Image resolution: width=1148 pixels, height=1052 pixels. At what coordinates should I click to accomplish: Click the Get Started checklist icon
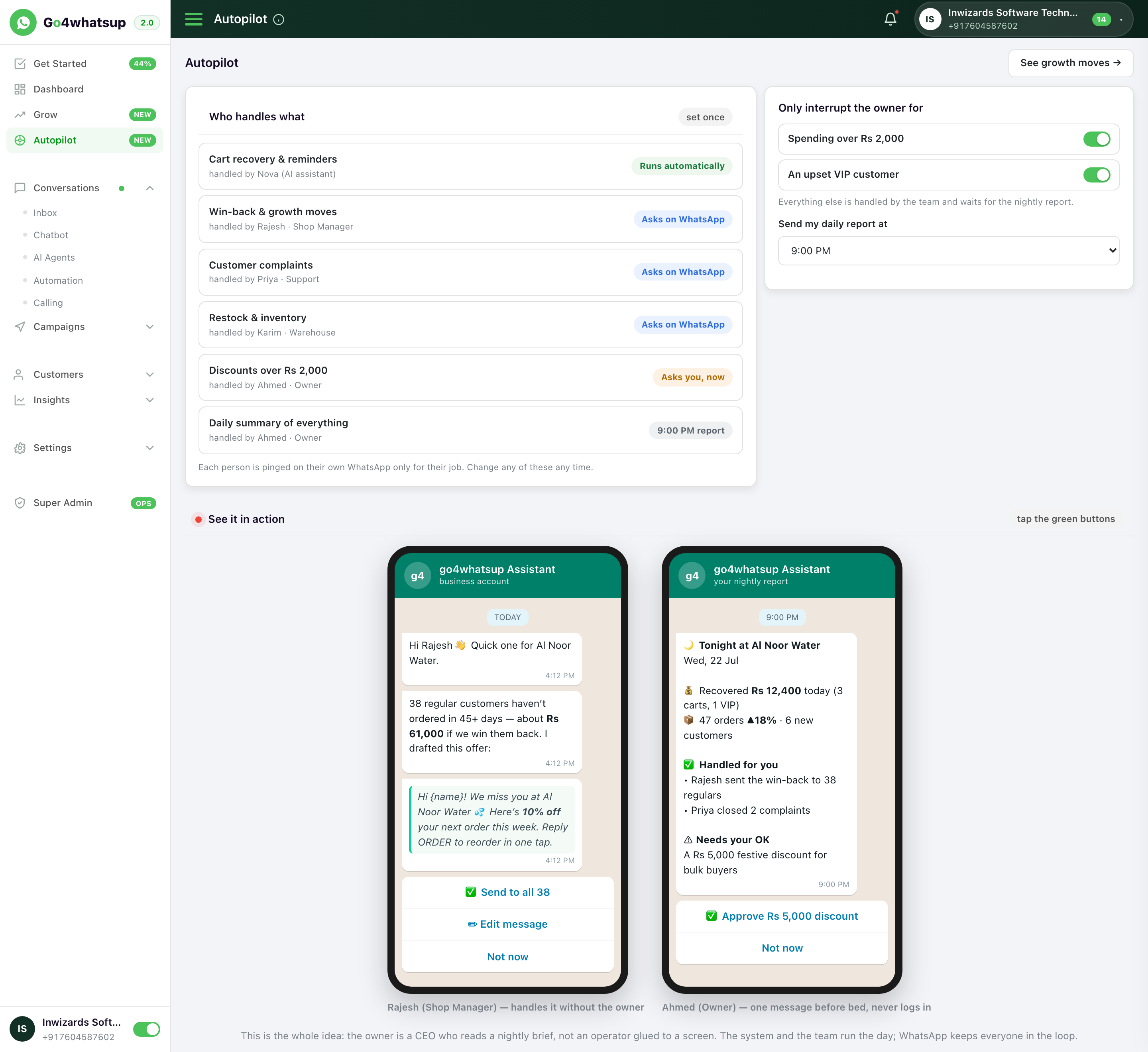point(20,64)
